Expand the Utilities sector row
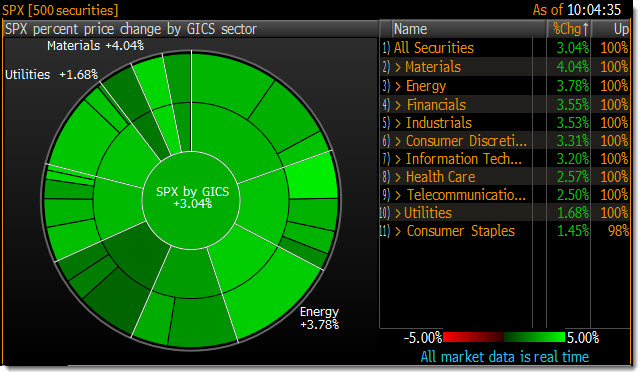643x376 pixels. point(398,213)
